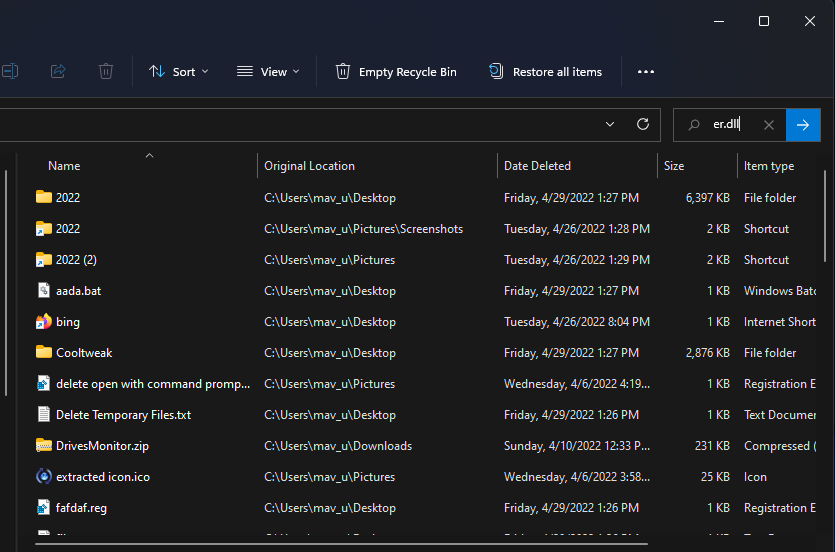Viewport: 835px width, 552px height.
Task: Open the View dropdown menu
Action: point(268,72)
